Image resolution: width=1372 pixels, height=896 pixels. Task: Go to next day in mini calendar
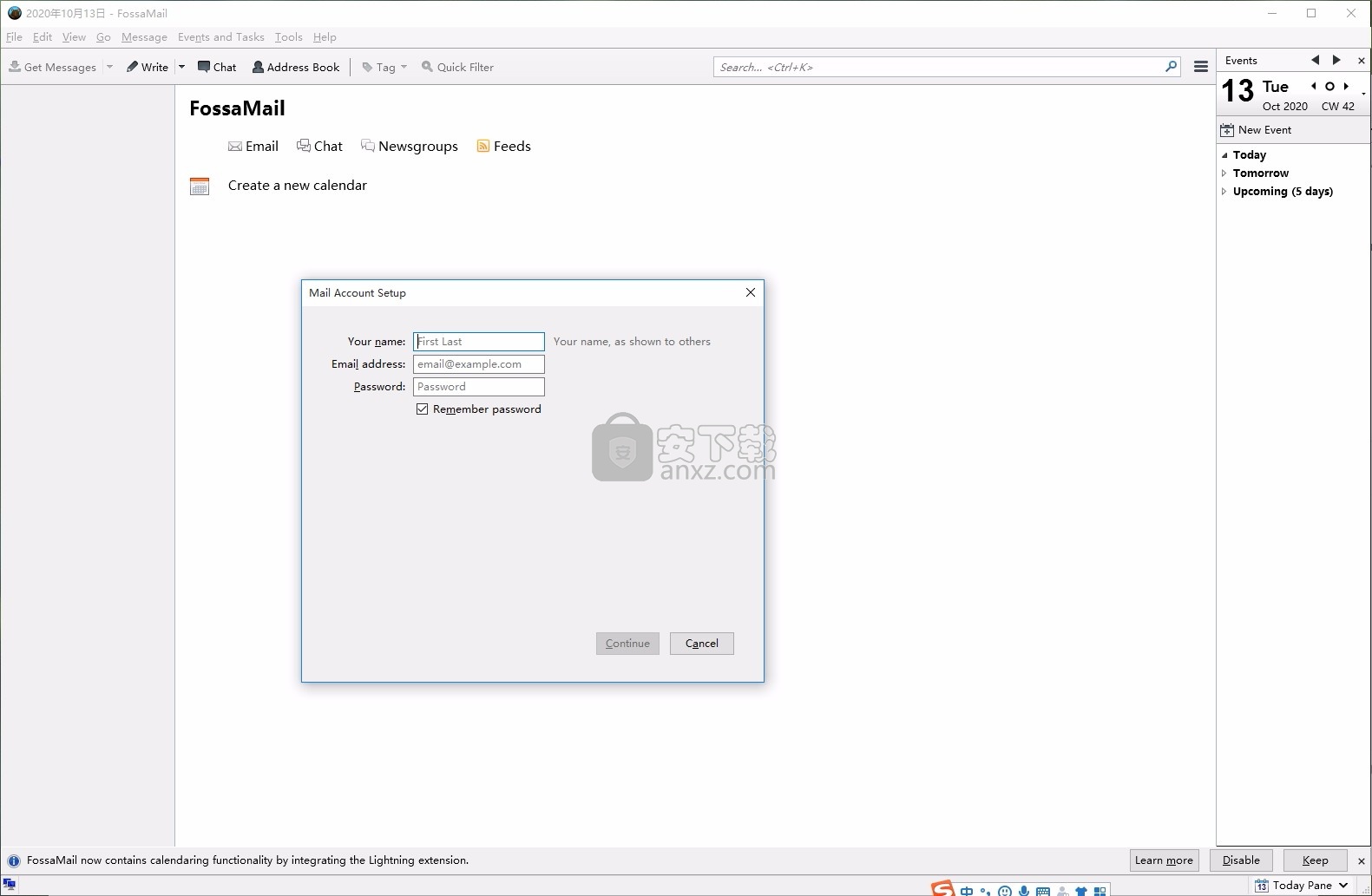(x=1346, y=86)
